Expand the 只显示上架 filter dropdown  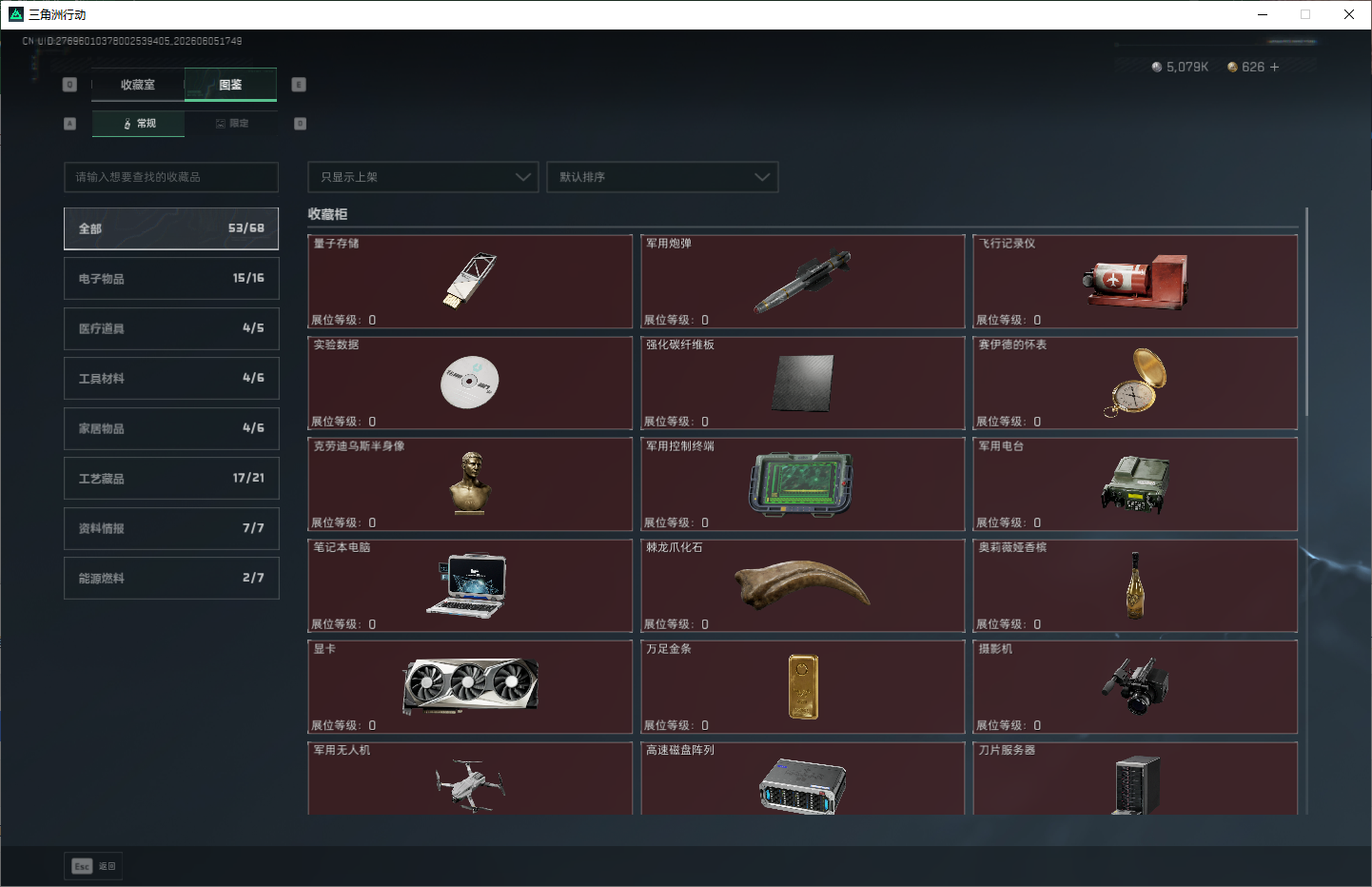click(423, 177)
